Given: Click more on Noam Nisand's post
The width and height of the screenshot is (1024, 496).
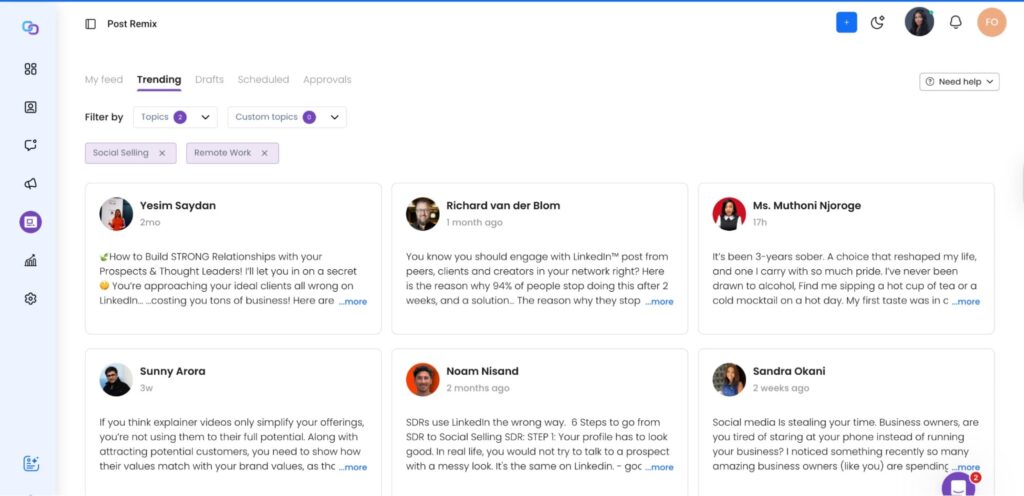Looking at the screenshot, I should [x=659, y=467].
